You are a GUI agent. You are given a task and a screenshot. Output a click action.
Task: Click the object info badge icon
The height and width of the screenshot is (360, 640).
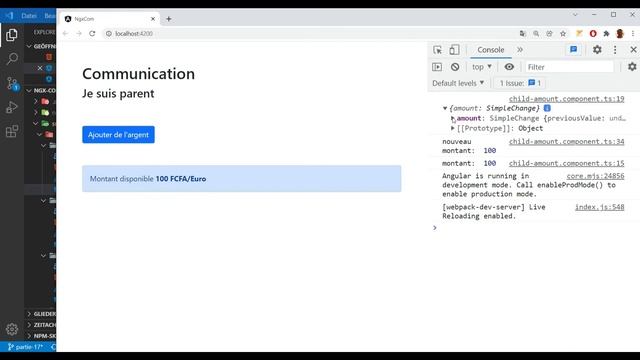[x=547, y=108]
